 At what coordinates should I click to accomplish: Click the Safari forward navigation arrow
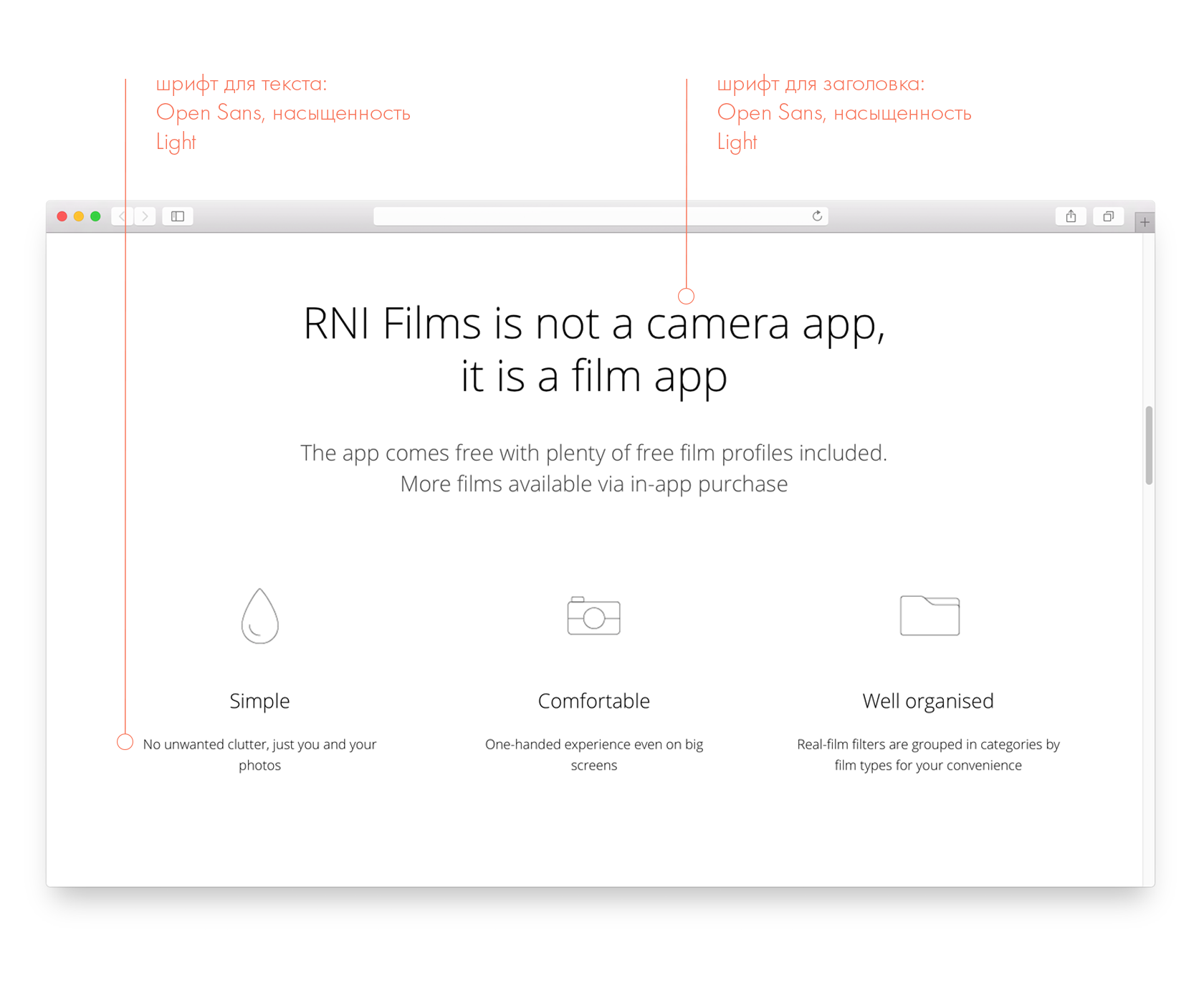point(145,216)
